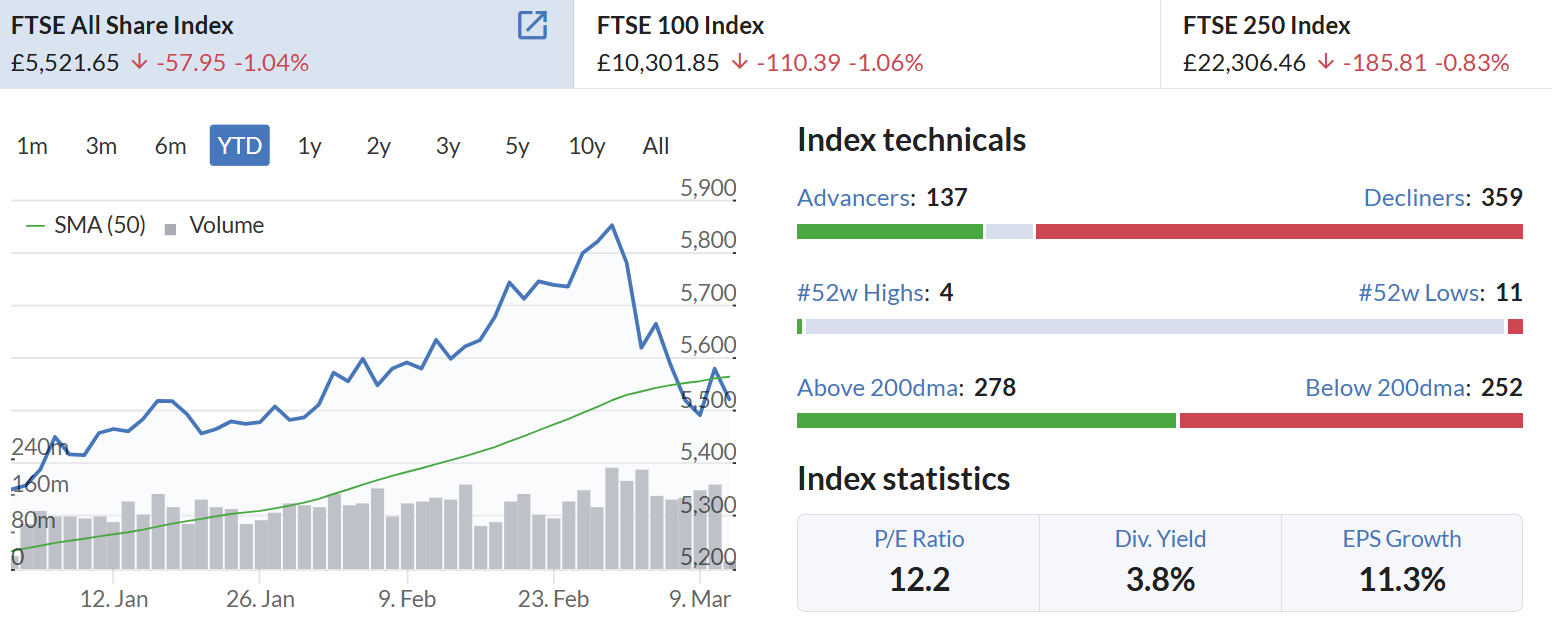
Task: Open the Div. Yield statistic link
Action: point(1160,539)
